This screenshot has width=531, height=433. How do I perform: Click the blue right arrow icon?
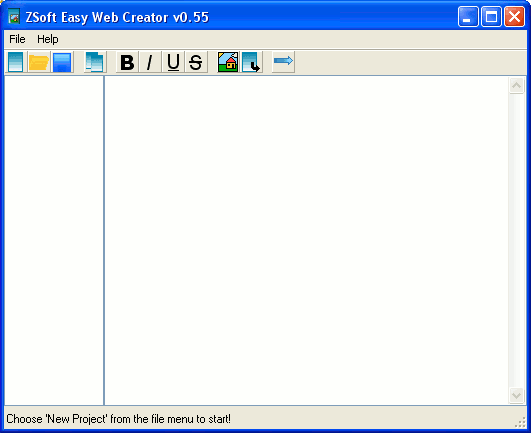[x=283, y=62]
